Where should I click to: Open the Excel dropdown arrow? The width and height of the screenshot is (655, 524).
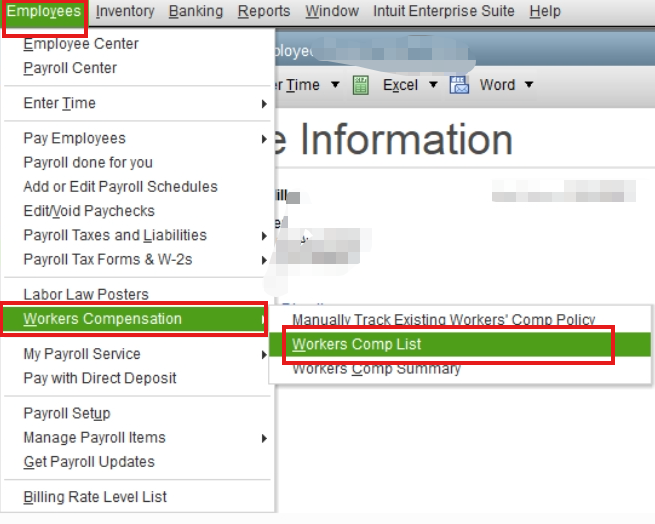(x=433, y=85)
